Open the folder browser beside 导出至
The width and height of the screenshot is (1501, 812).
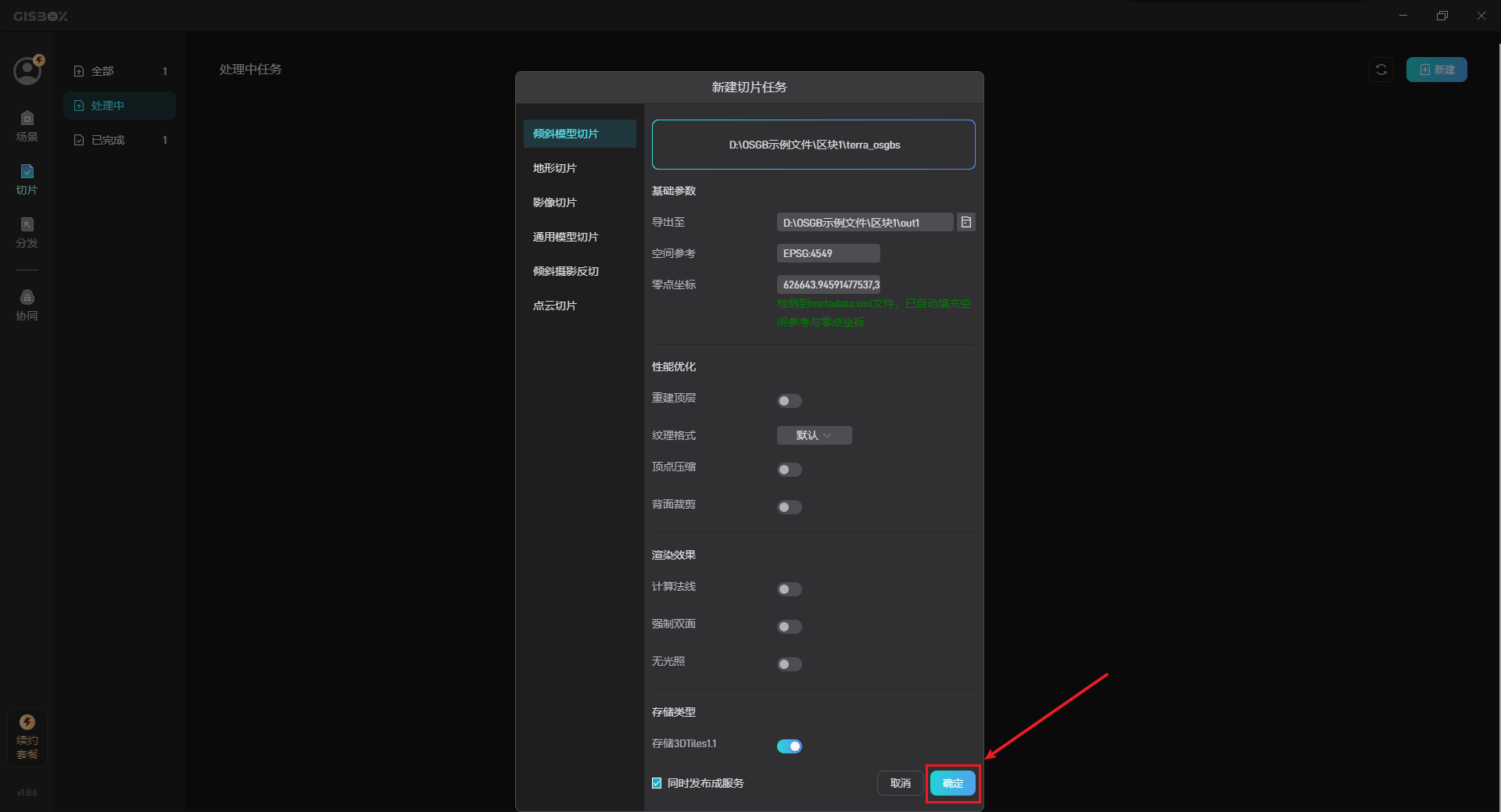(965, 222)
